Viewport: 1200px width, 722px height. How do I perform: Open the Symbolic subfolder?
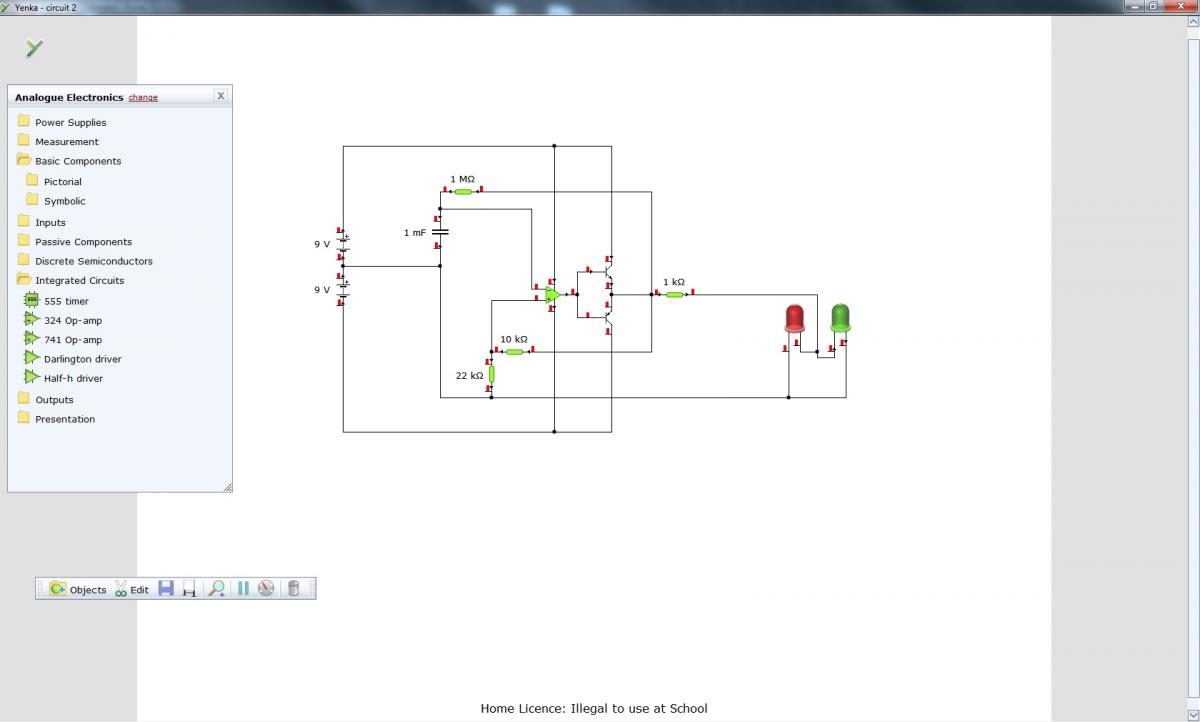tap(56, 201)
